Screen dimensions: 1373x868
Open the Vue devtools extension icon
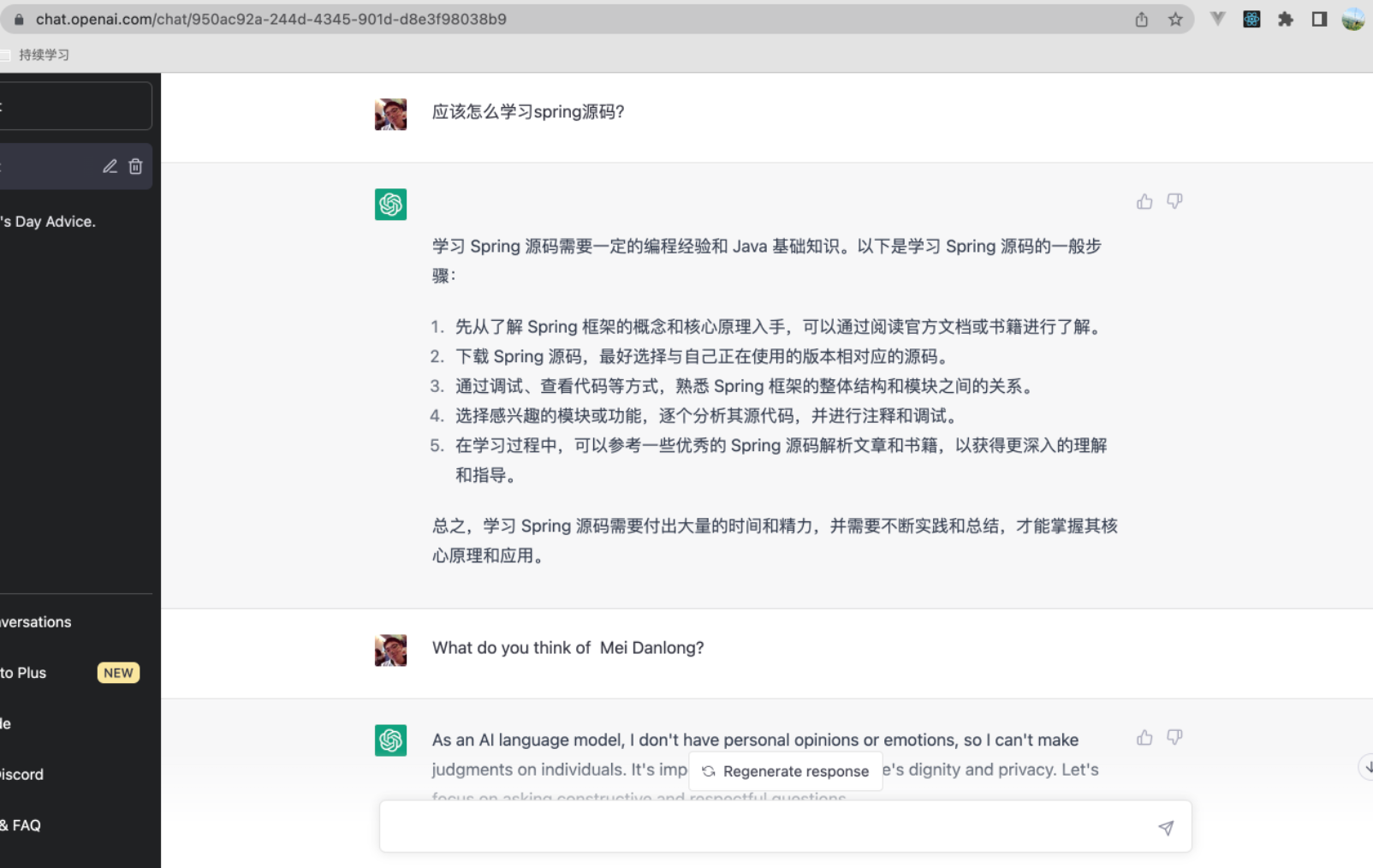point(1217,19)
